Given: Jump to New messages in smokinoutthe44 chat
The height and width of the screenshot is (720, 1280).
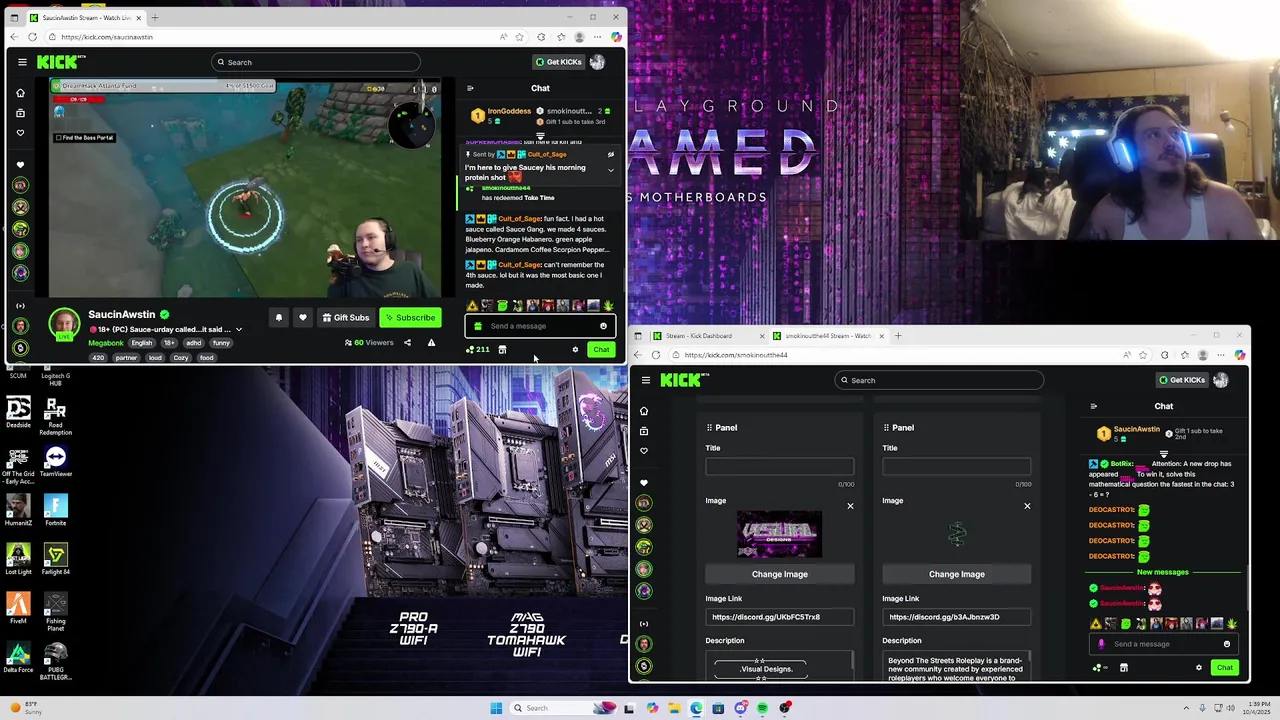Looking at the screenshot, I should pyautogui.click(x=1163, y=572).
